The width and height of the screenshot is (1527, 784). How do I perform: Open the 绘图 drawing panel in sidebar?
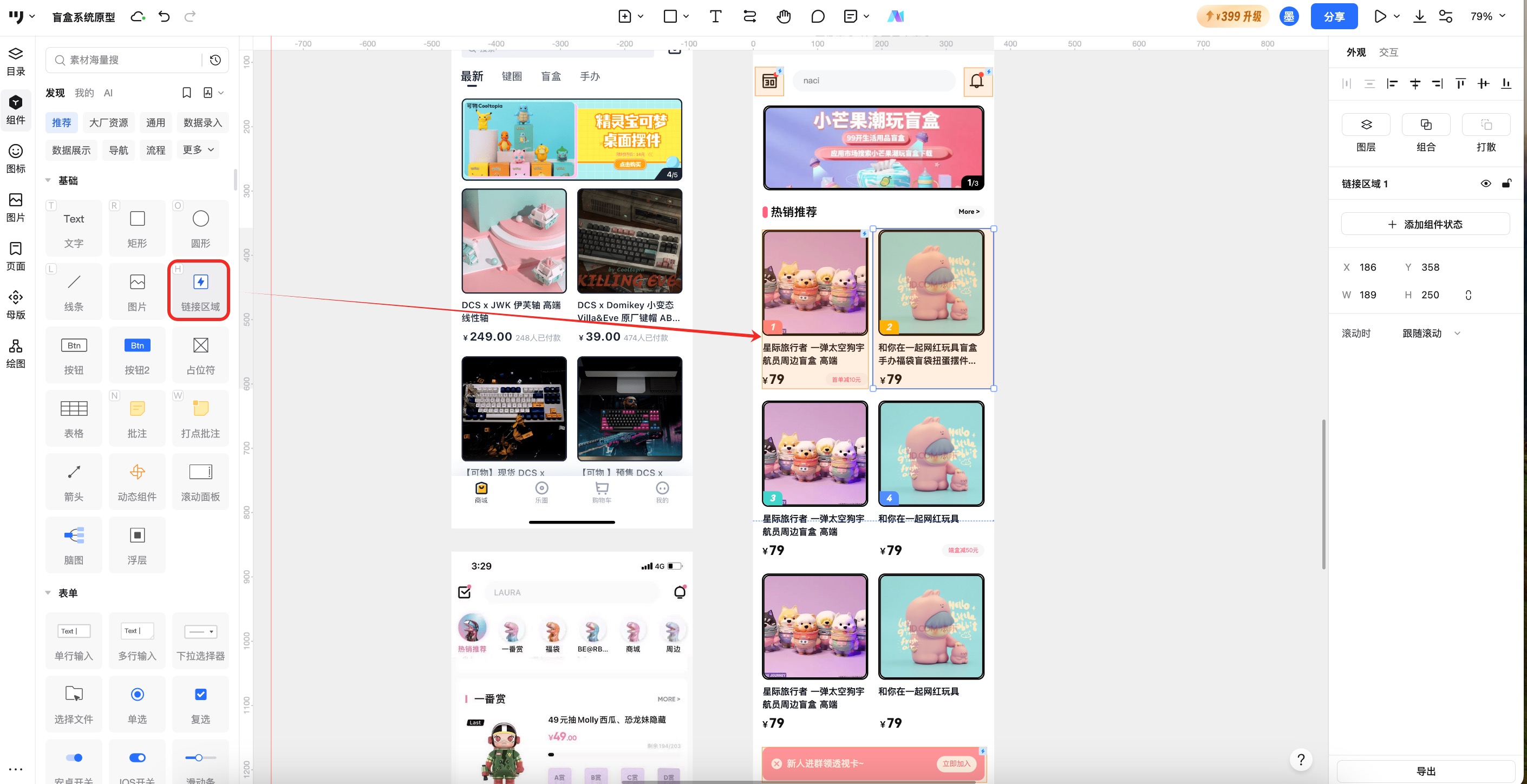coord(16,354)
